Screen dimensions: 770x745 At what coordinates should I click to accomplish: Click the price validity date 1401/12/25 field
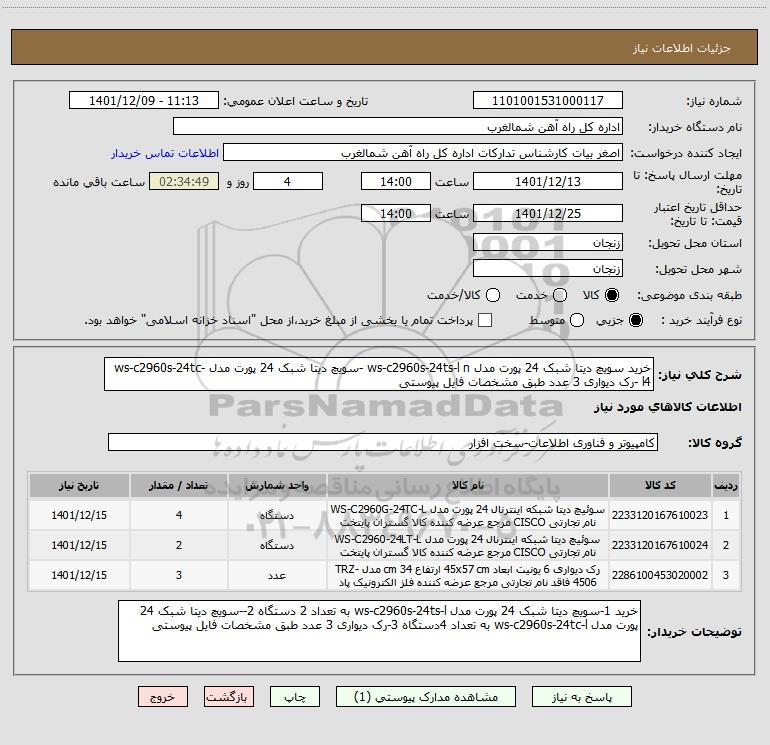point(548,213)
